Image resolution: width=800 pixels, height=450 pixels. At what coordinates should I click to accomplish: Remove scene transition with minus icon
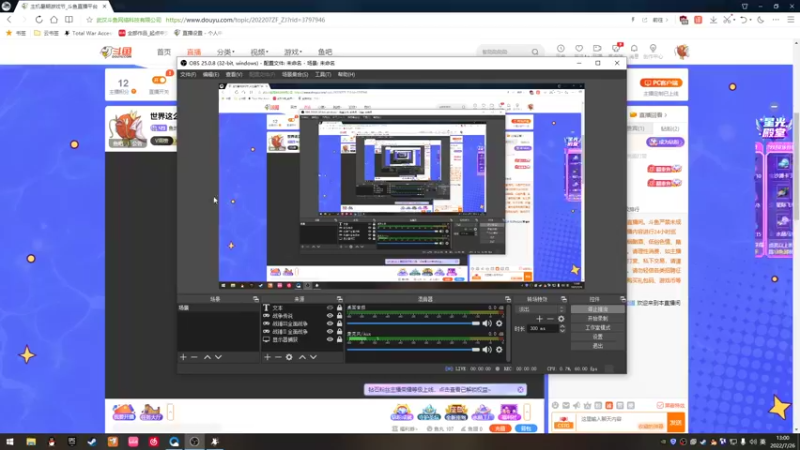tap(550, 319)
